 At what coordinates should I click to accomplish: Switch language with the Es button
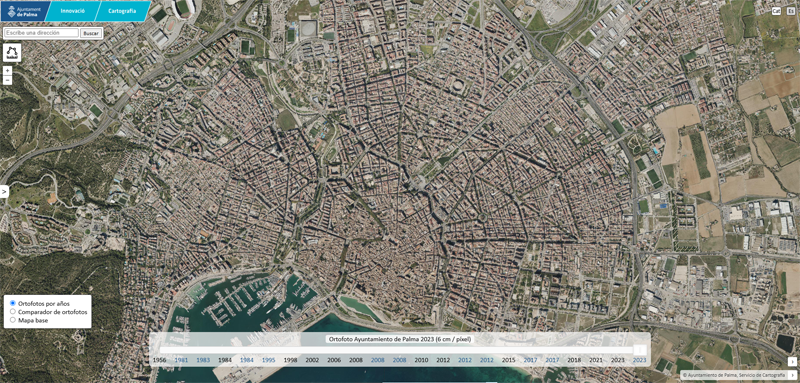(x=790, y=11)
